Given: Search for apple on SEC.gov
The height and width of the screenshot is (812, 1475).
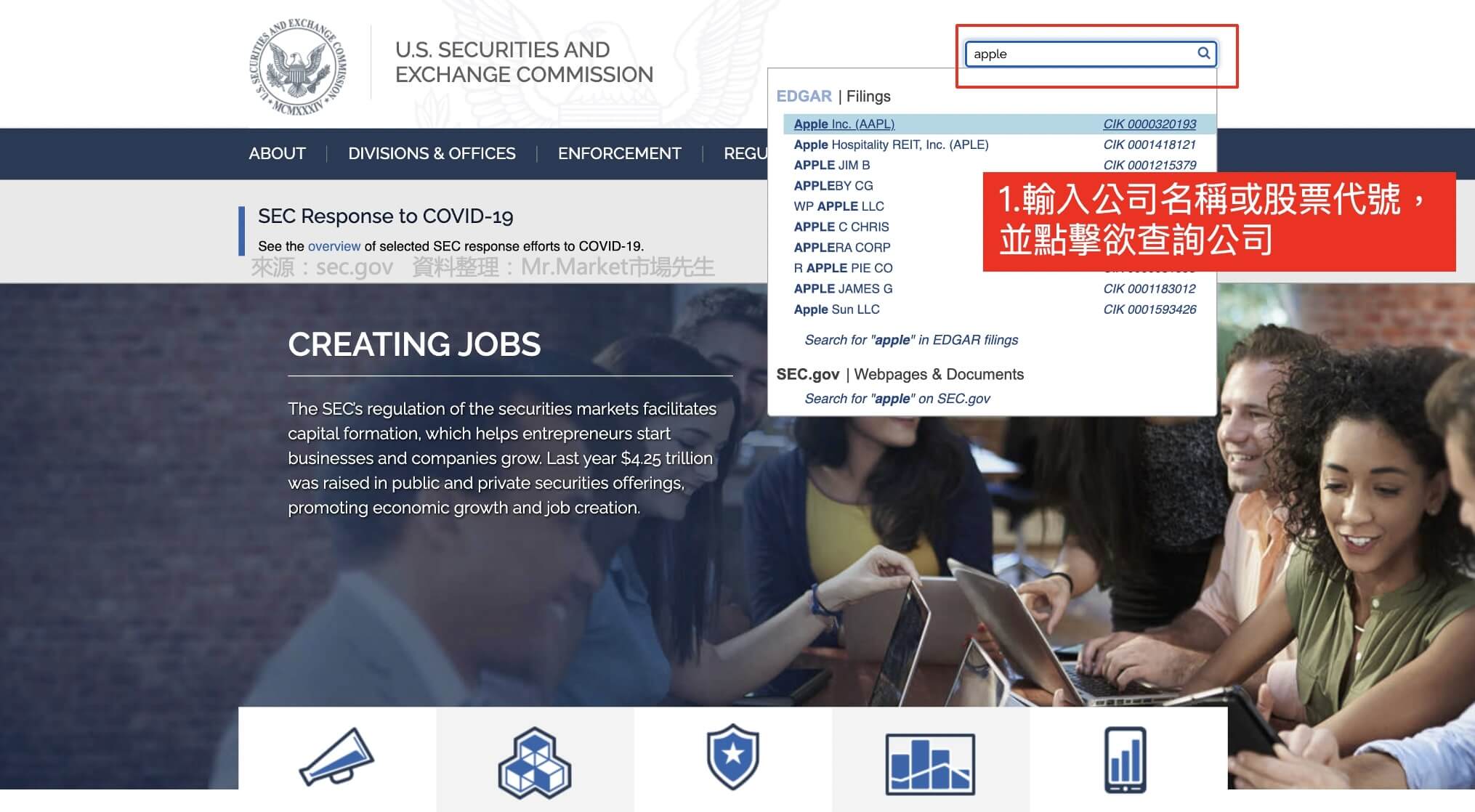Looking at the screenshot, I should [x=897, y=399].
